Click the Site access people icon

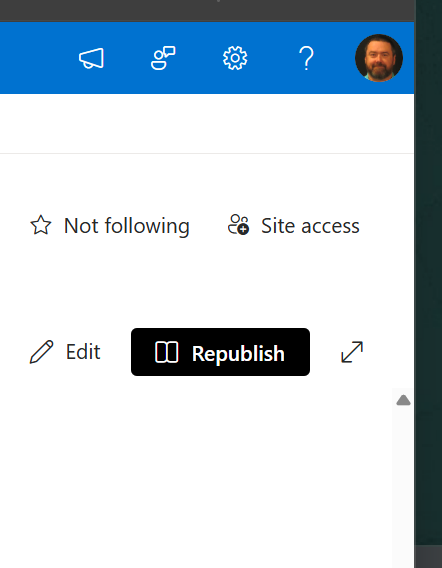pyautogui.click(x=238, y=225)
